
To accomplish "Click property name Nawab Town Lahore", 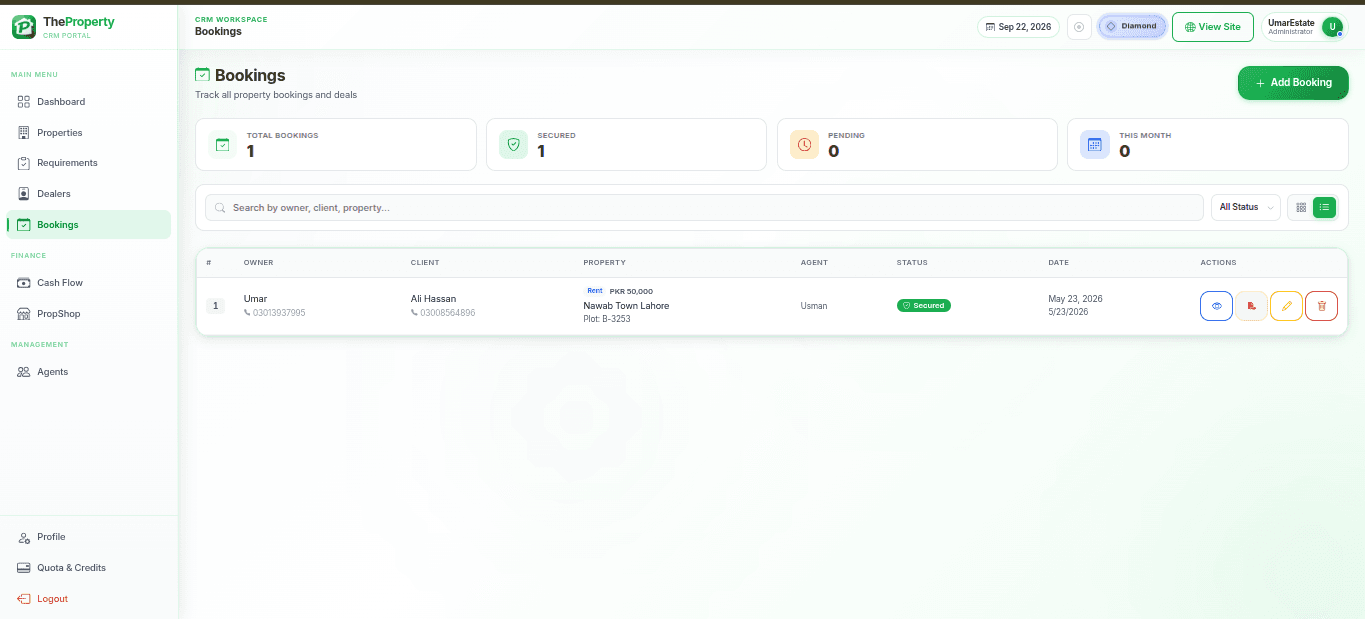I will pyautogui.click(x=626, y=306).
